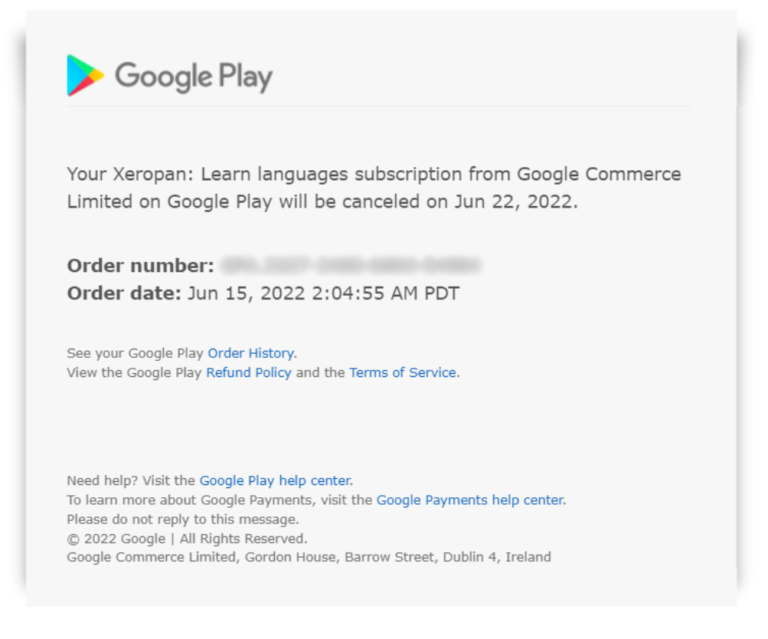The image size is (768, 639).
Task: Click the blurred order number value
Action: coord(350,265)
